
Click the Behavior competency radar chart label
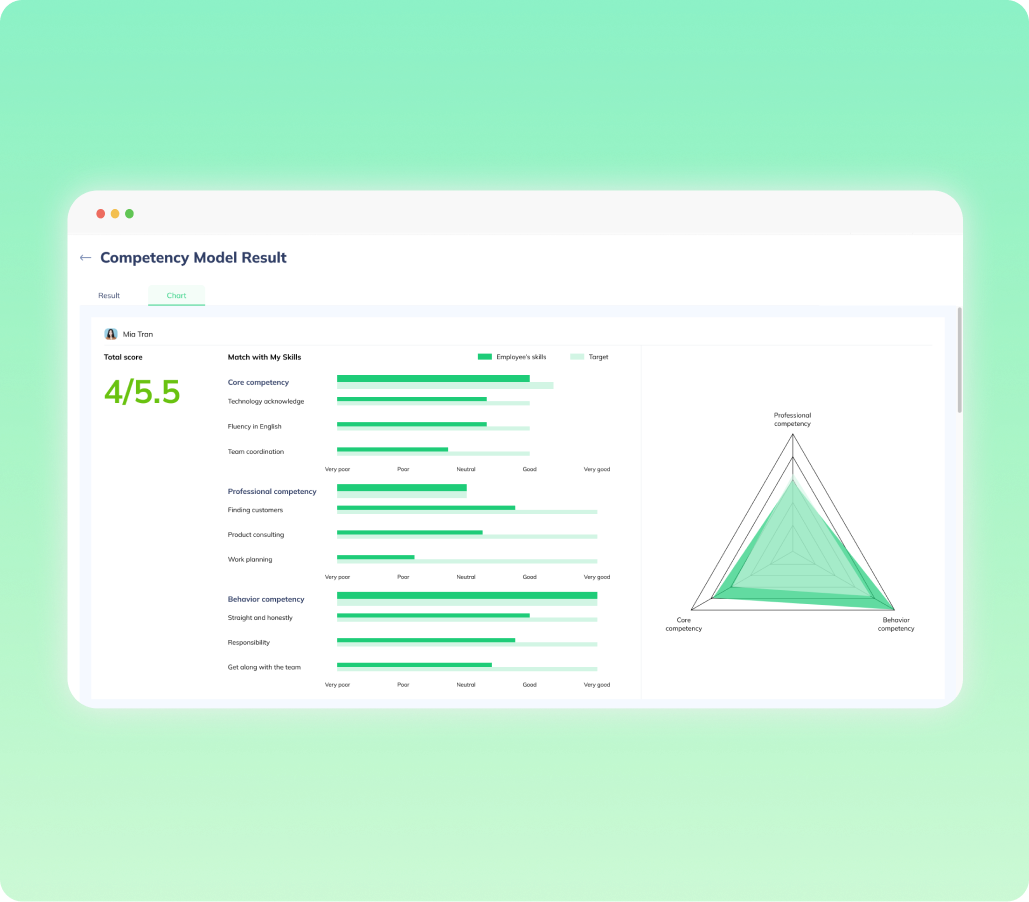click(x=896, y=624)
